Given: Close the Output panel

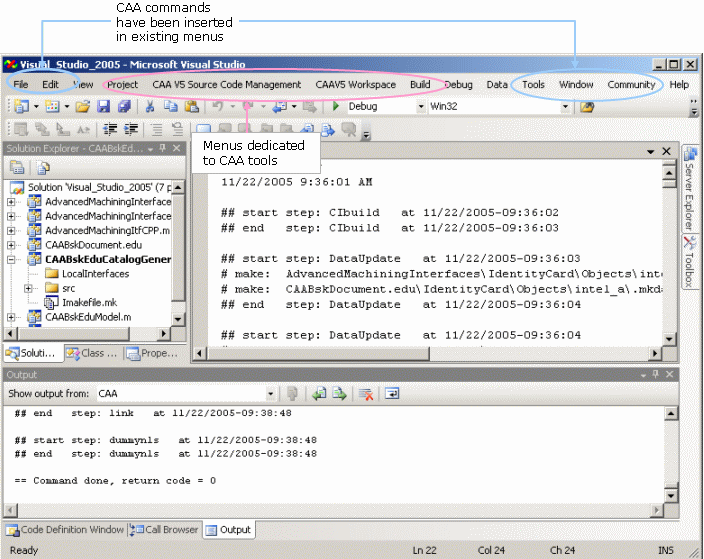Looking at the screenshot, I should pyautogui.click(x=669, y=374).
